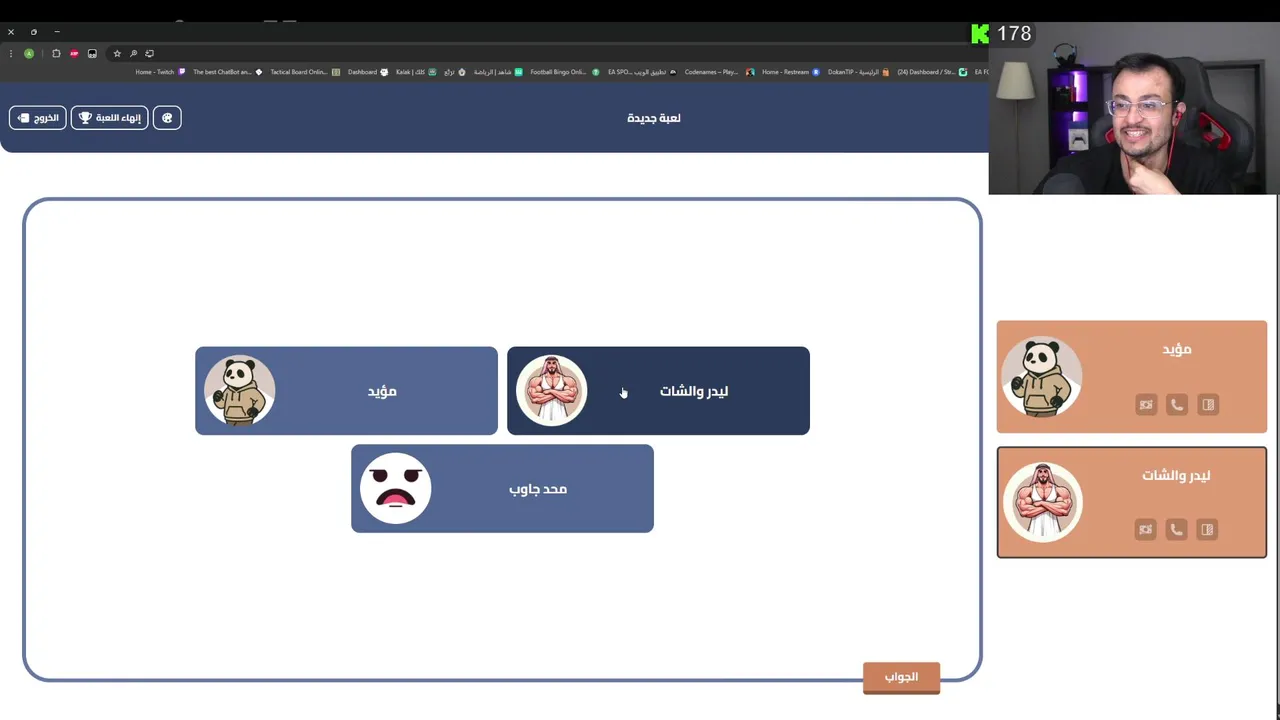Click the muscular man avatar in ليدر والشات option
Viewport: 1280px width, 720px height.
552,391
